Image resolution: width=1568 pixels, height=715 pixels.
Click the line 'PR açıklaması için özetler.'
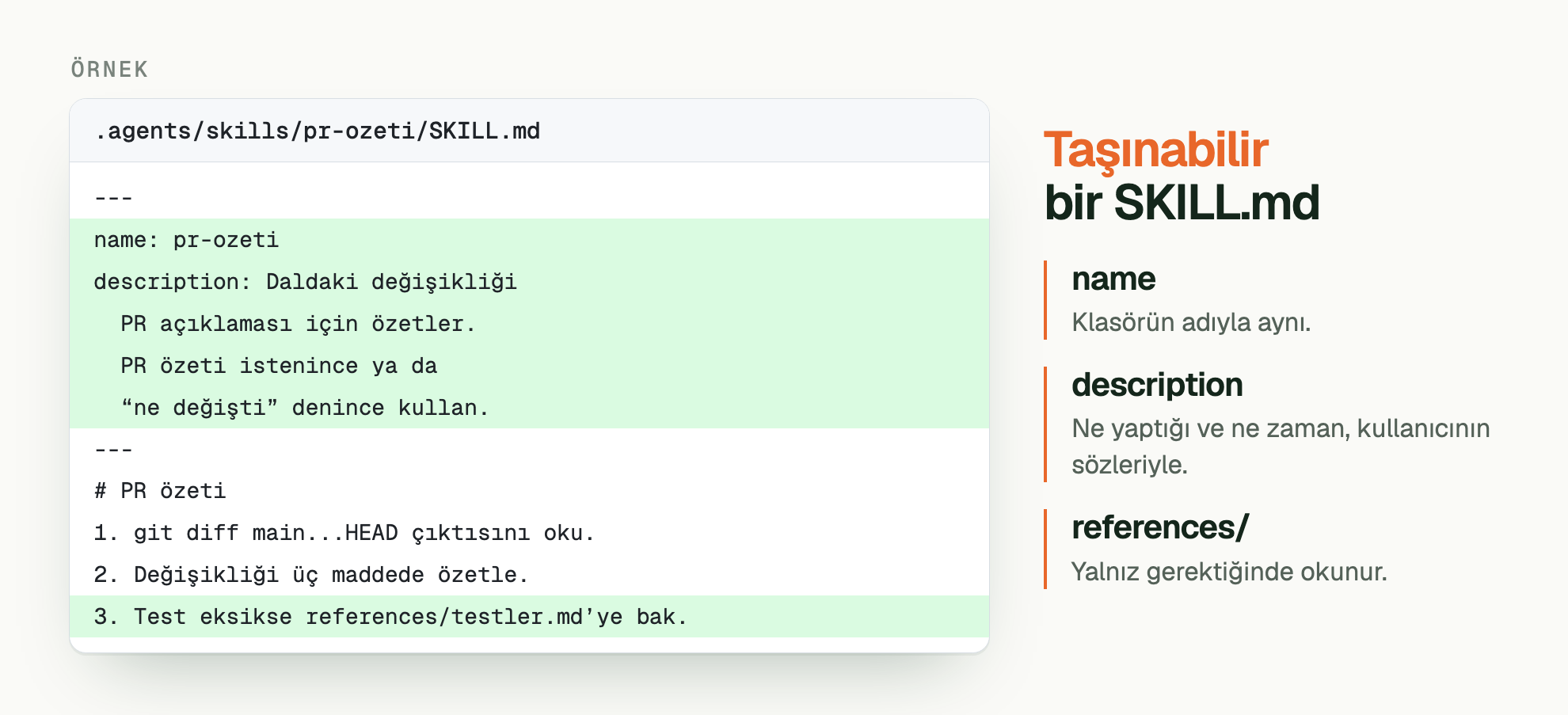coord(298,324)
